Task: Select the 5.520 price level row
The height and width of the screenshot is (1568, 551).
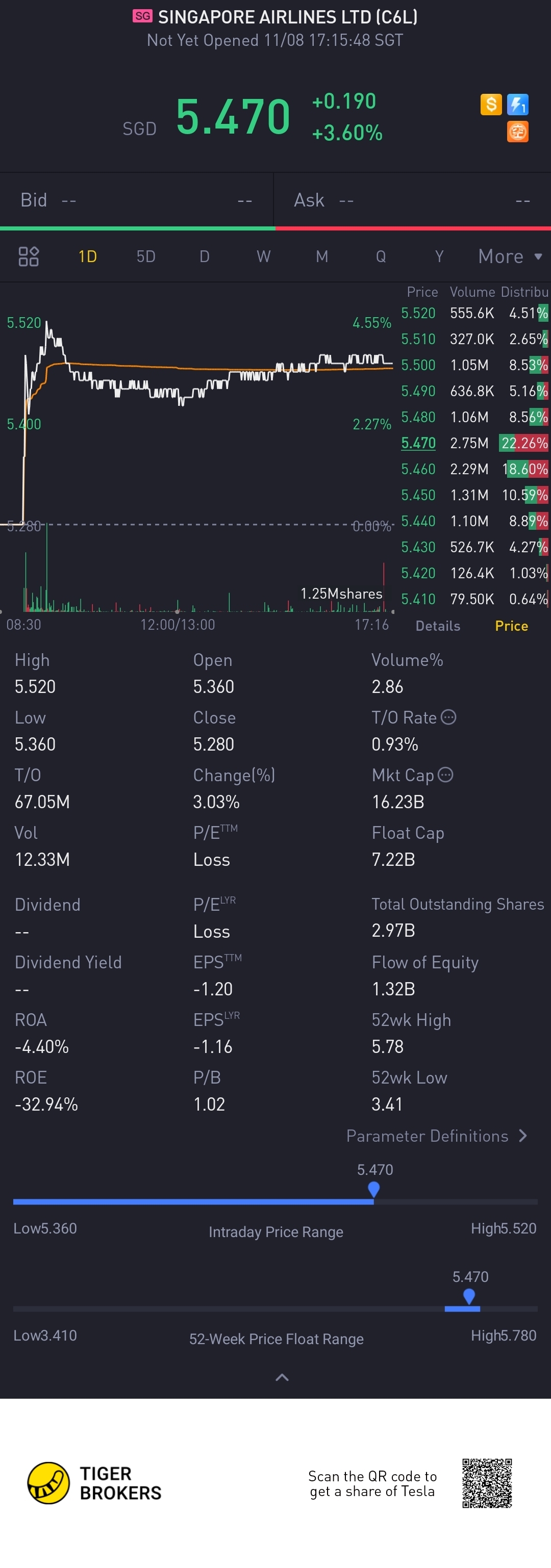Action: (x=474, y=313)
